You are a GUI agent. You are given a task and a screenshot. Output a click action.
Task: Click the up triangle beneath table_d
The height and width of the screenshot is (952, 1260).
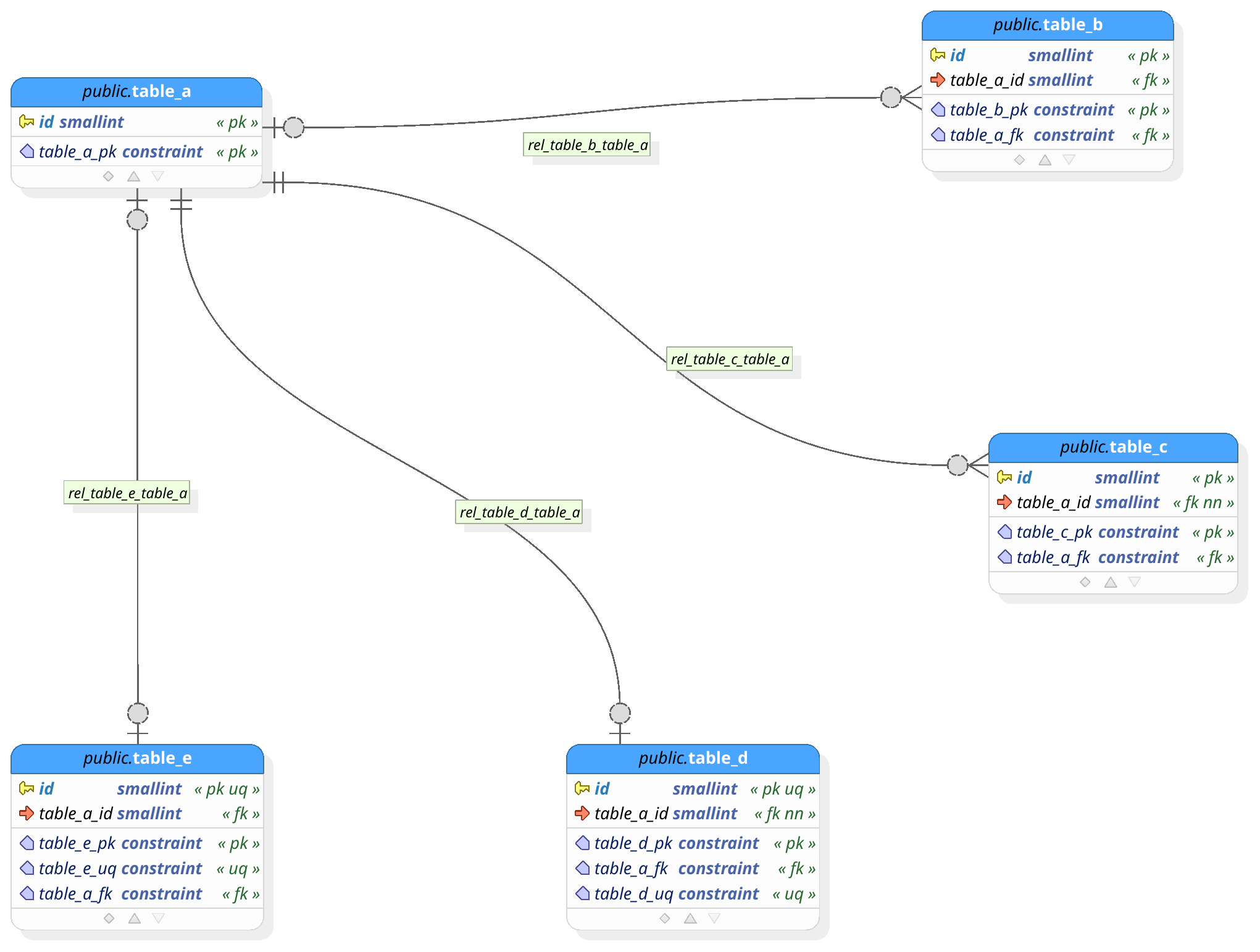click(690, 918)
